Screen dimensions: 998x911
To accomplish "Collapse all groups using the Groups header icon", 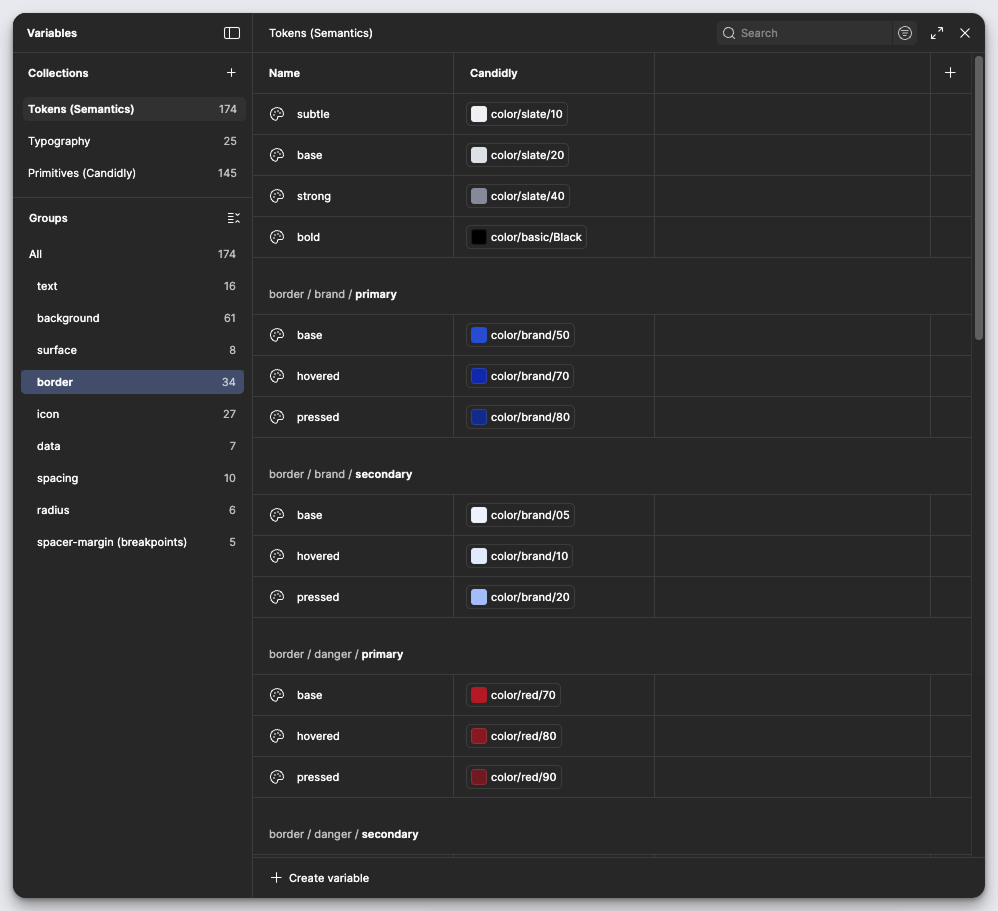I will 232,218.
